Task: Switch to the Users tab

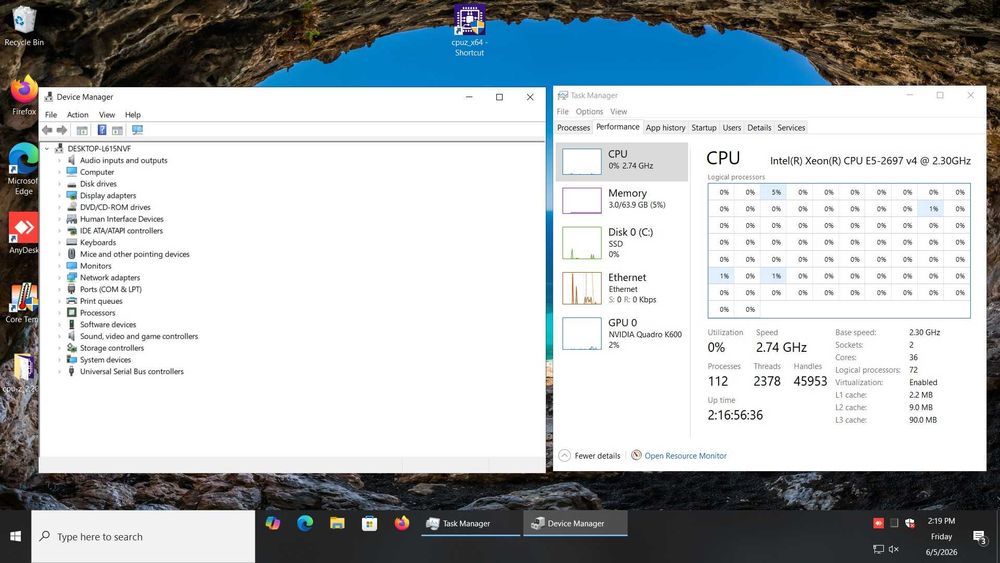Action: click(732, 128)
